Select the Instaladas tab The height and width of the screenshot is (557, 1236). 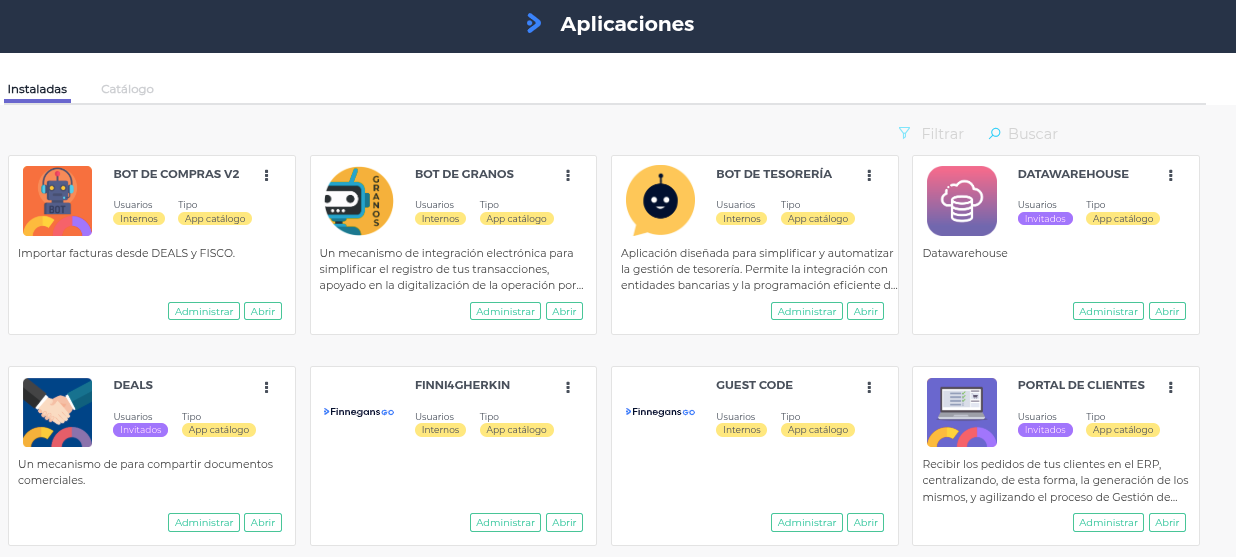pos(37,89)
